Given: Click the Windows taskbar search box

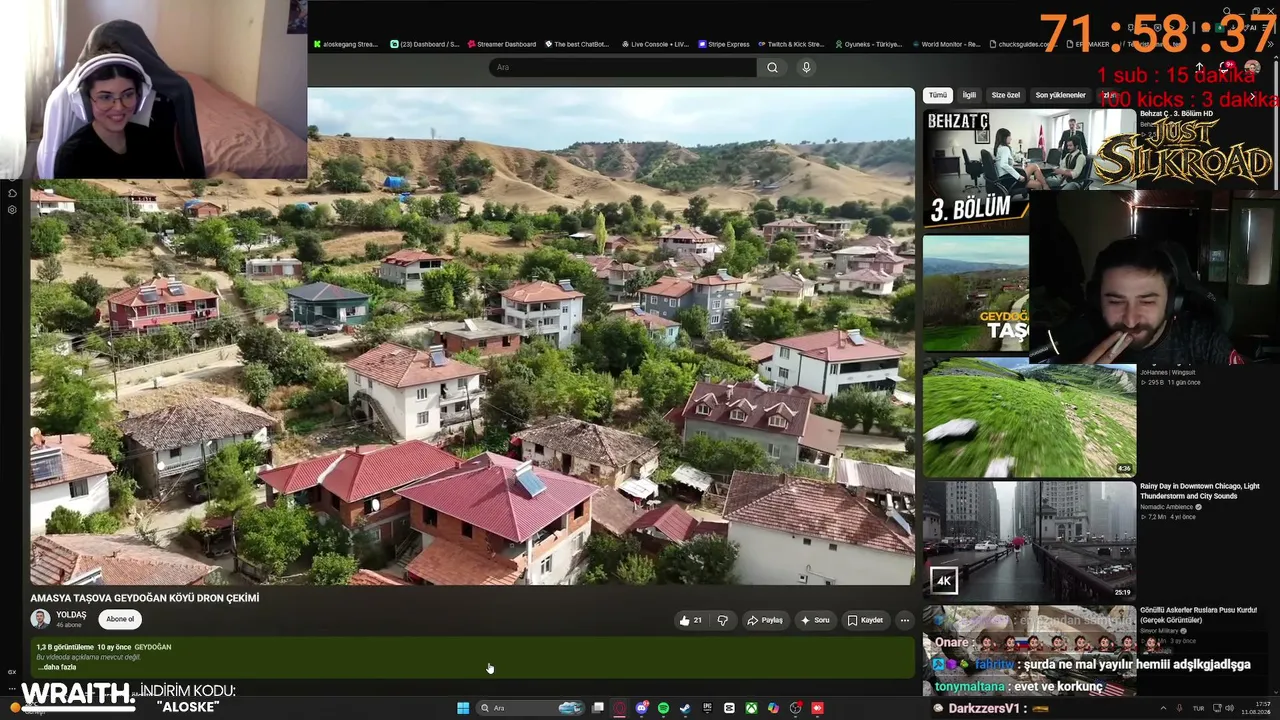Looking at the screenshot, I should [530, 708].
